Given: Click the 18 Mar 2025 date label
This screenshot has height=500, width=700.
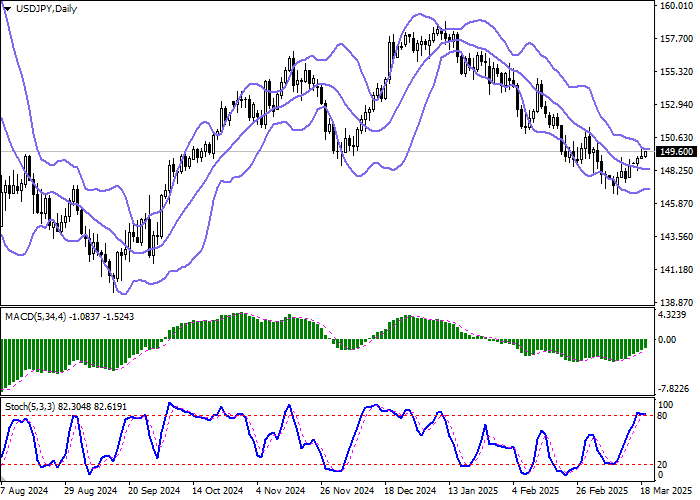Looking at the screenshot, I should 670,491.
